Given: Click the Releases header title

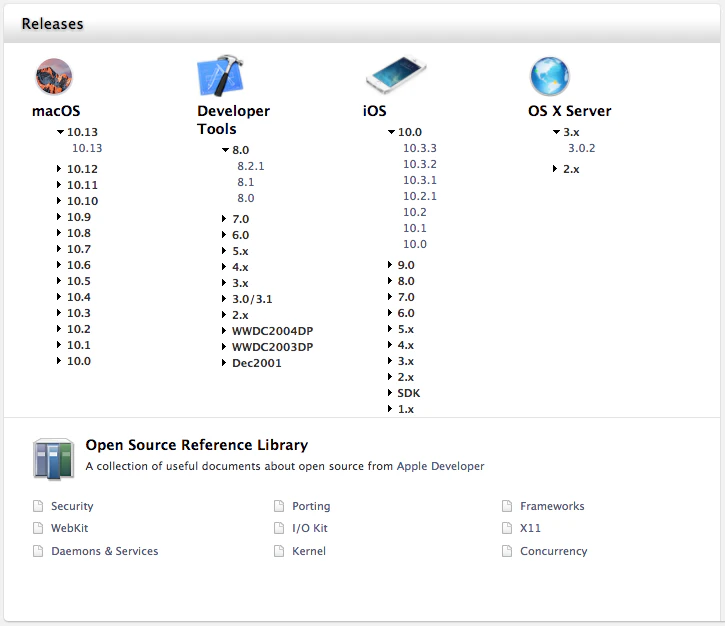Looking at the screenshot, I should click(x=52, y=24).
